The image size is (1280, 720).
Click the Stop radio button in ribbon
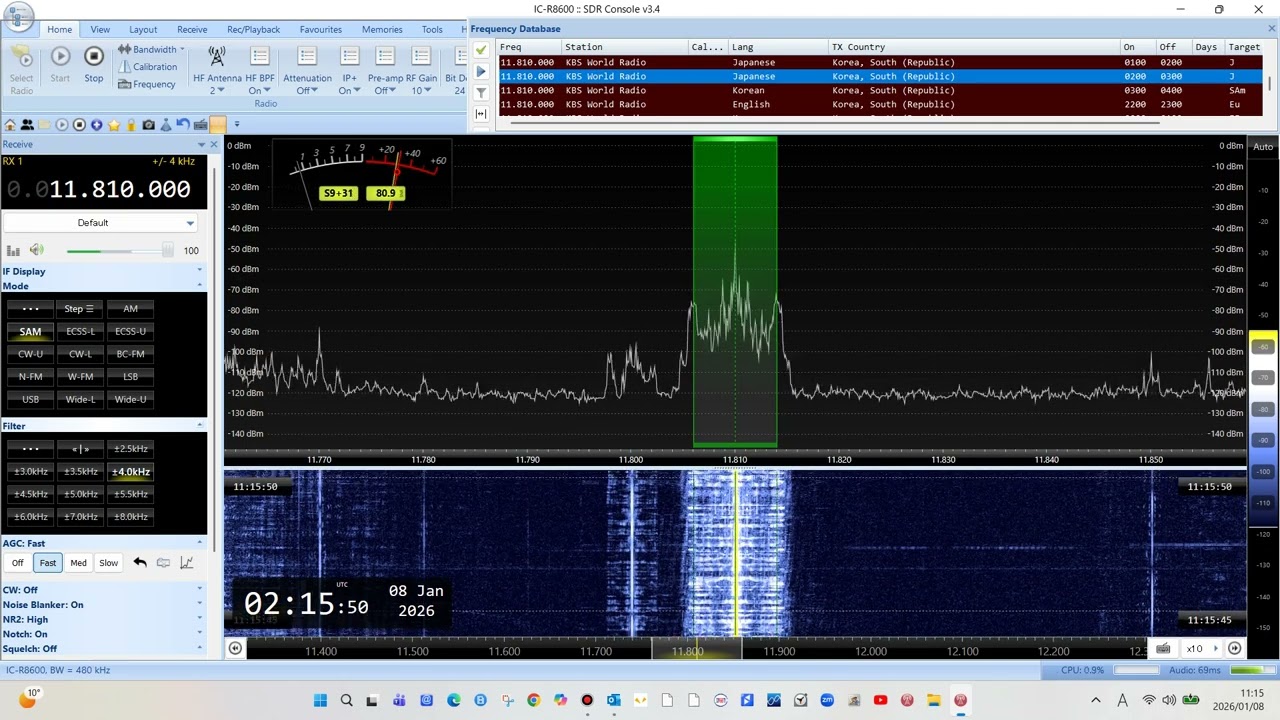(x=93, y=65)
